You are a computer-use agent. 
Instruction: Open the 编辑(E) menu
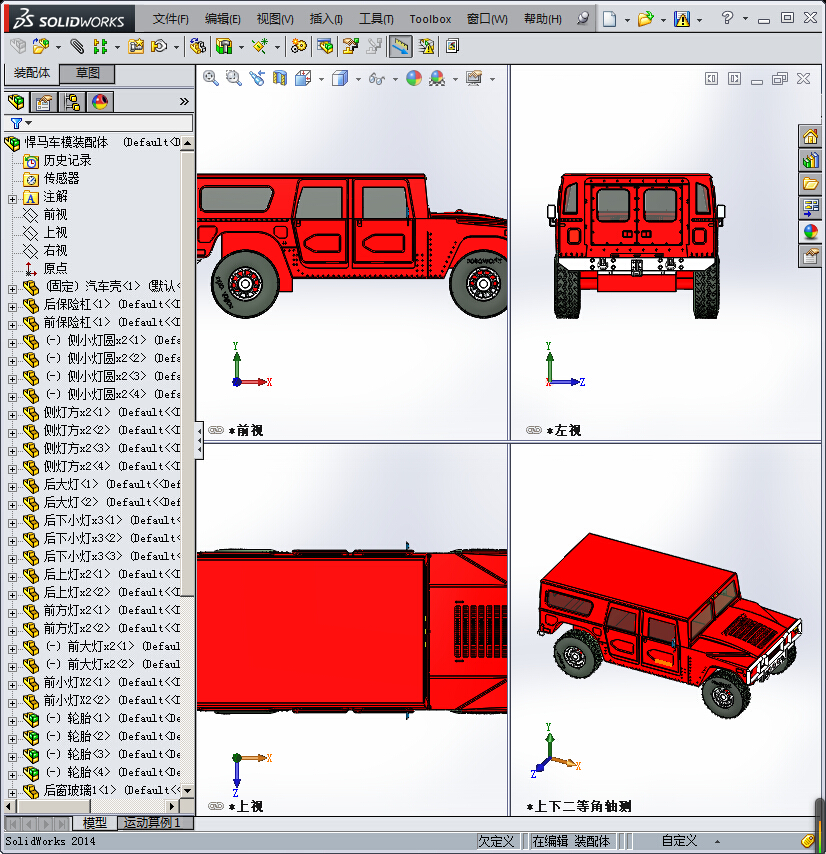[223, 19]
